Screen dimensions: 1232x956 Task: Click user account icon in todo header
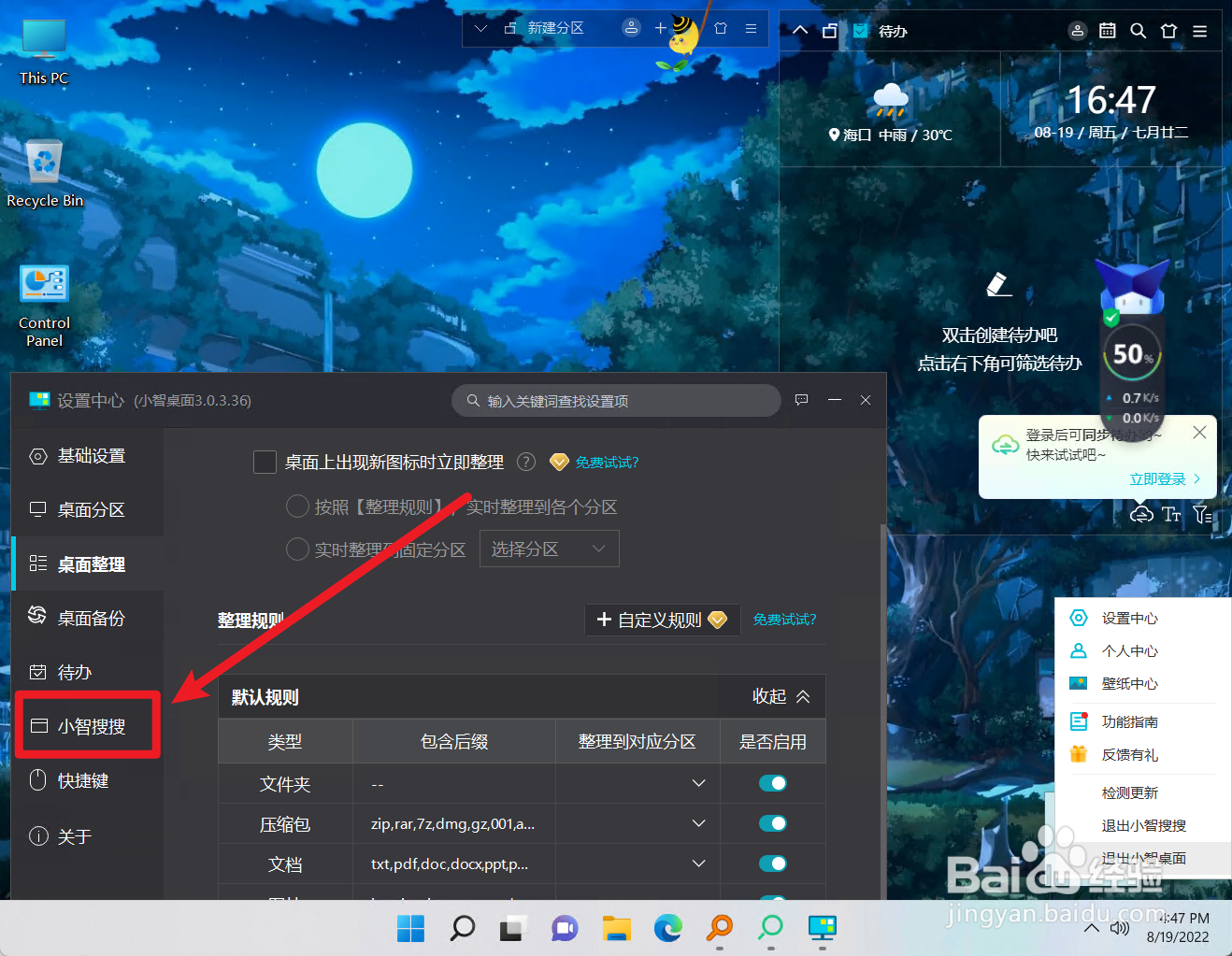tap(1078, 31)
